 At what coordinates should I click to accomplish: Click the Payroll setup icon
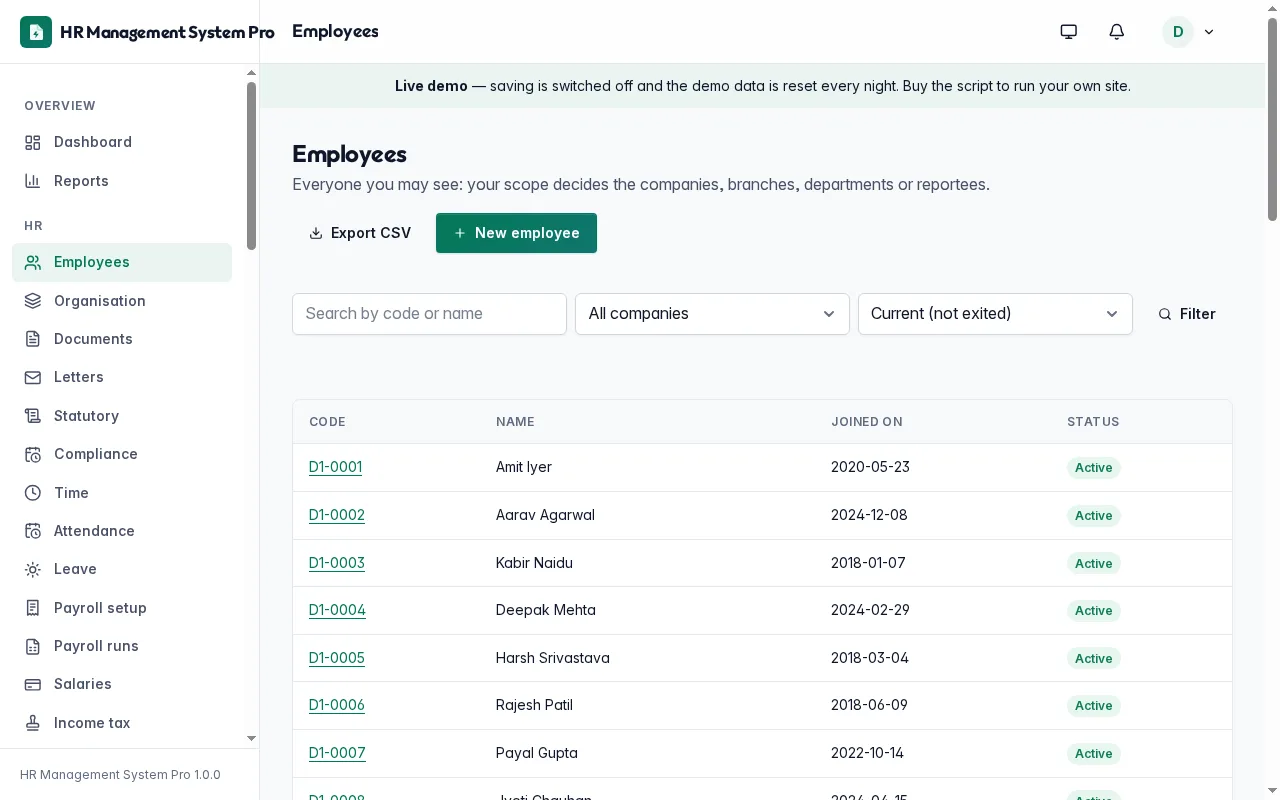(x=33, y=608)
